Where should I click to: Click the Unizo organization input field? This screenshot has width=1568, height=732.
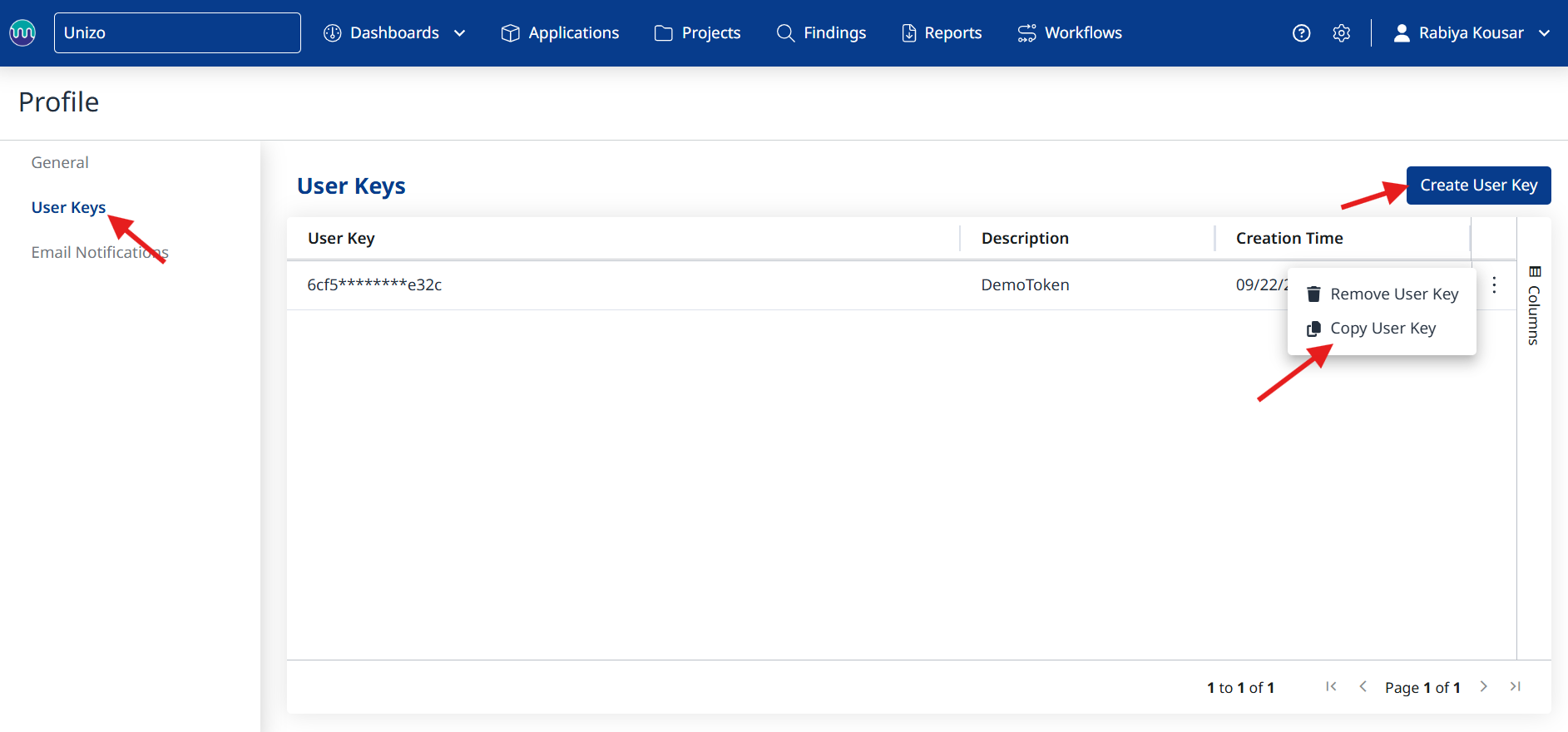pyautogui.click(x=177, y=33)
